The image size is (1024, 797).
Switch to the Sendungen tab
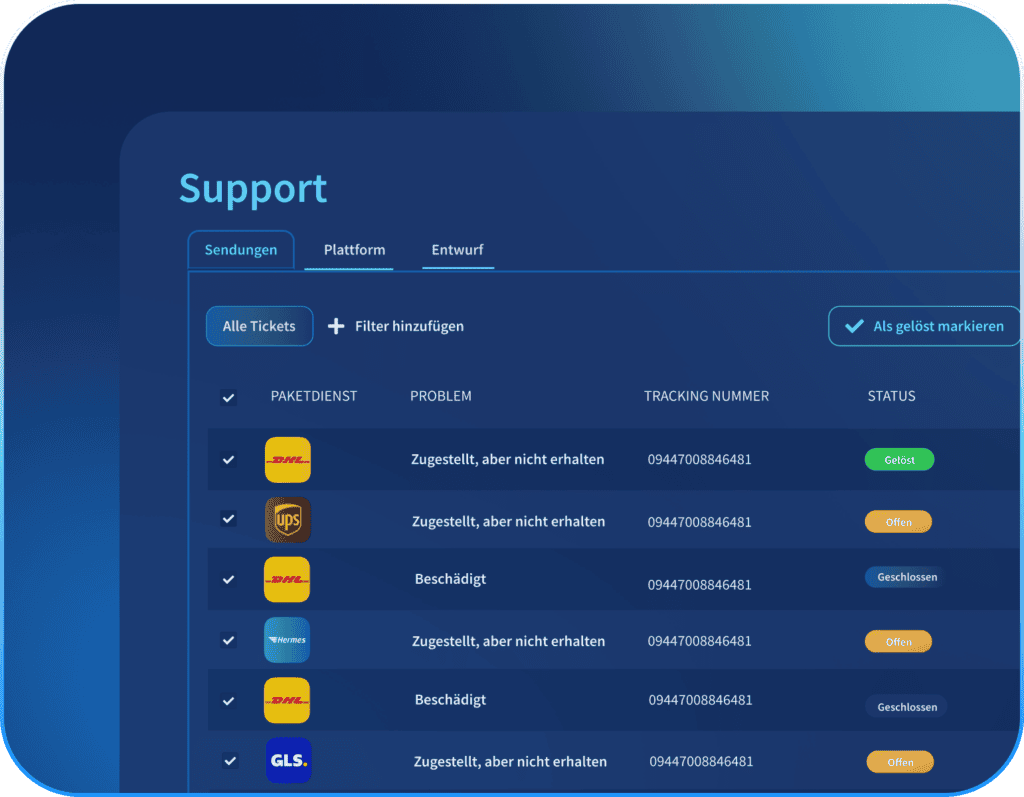click(x=241, y=250)
